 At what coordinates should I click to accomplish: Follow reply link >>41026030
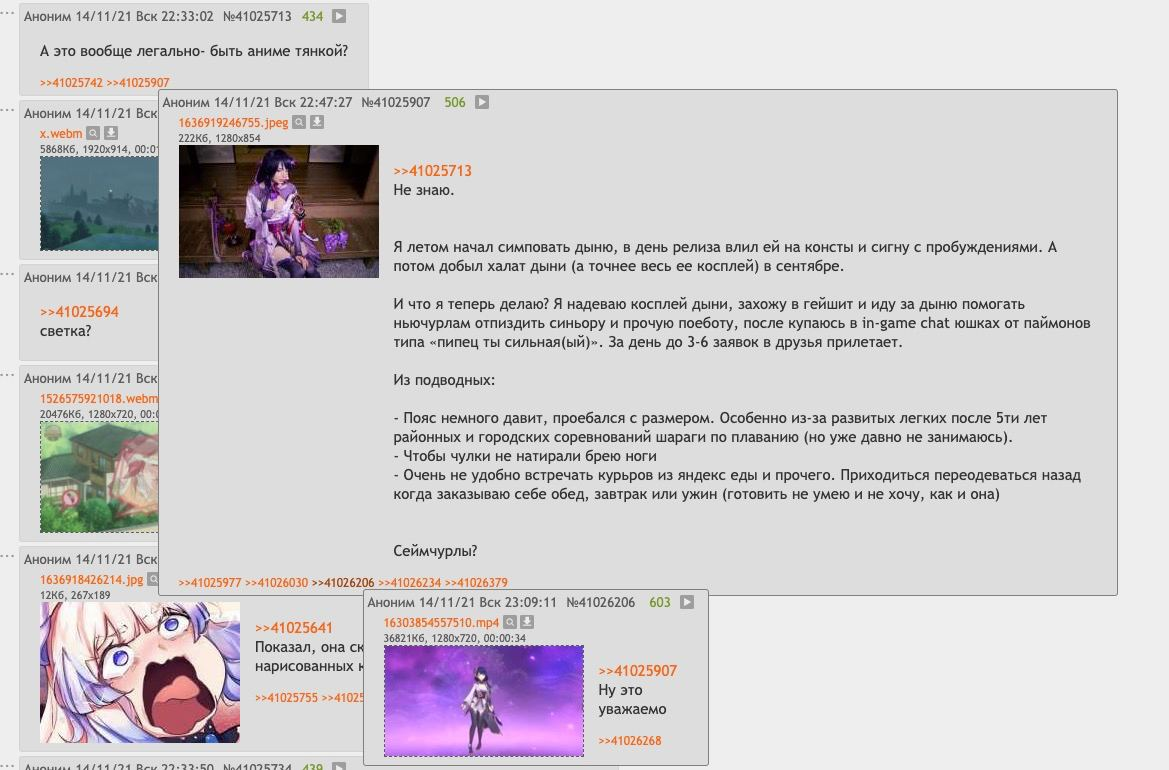click(277, 583)
